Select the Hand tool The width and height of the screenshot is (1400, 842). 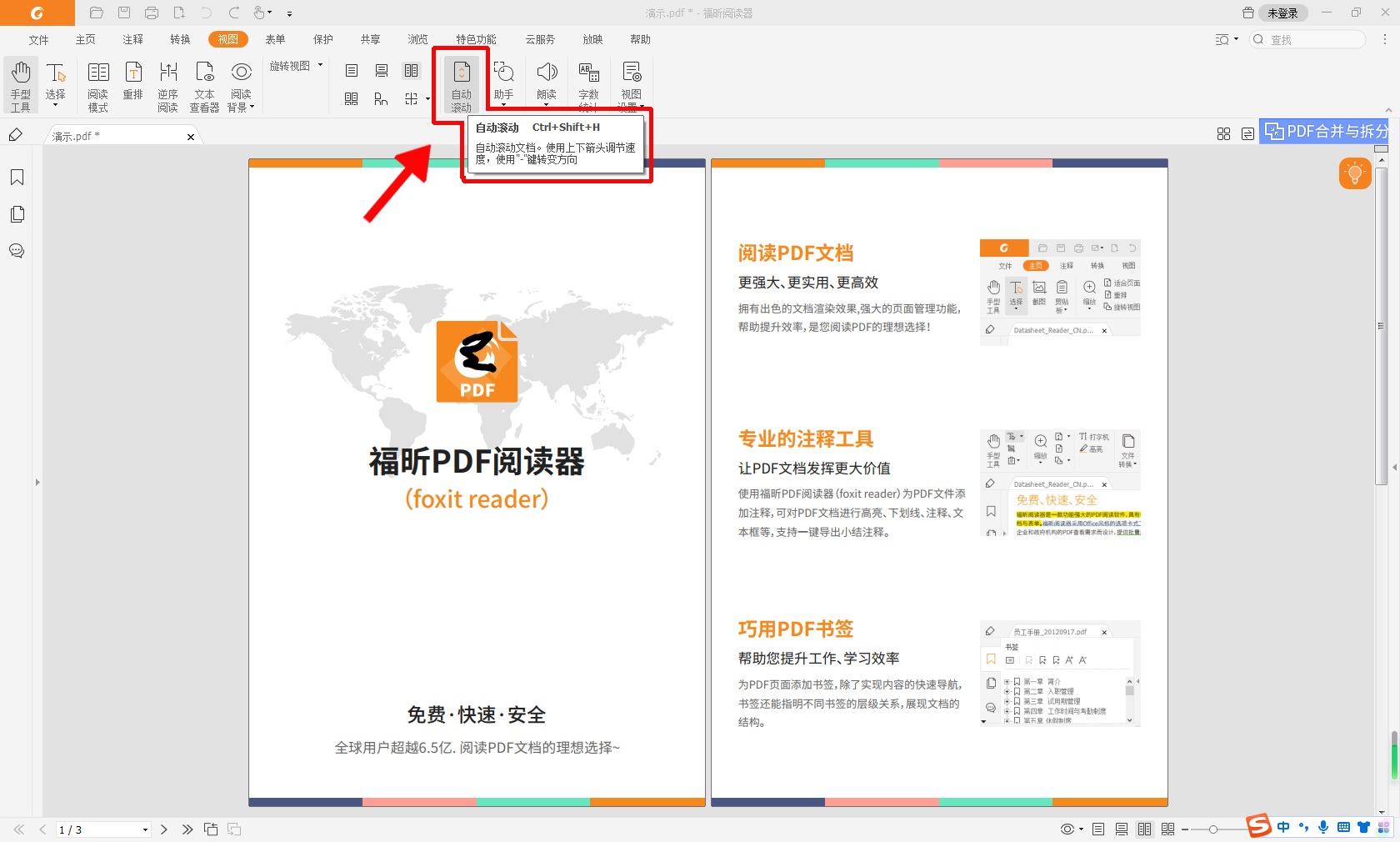20,83
